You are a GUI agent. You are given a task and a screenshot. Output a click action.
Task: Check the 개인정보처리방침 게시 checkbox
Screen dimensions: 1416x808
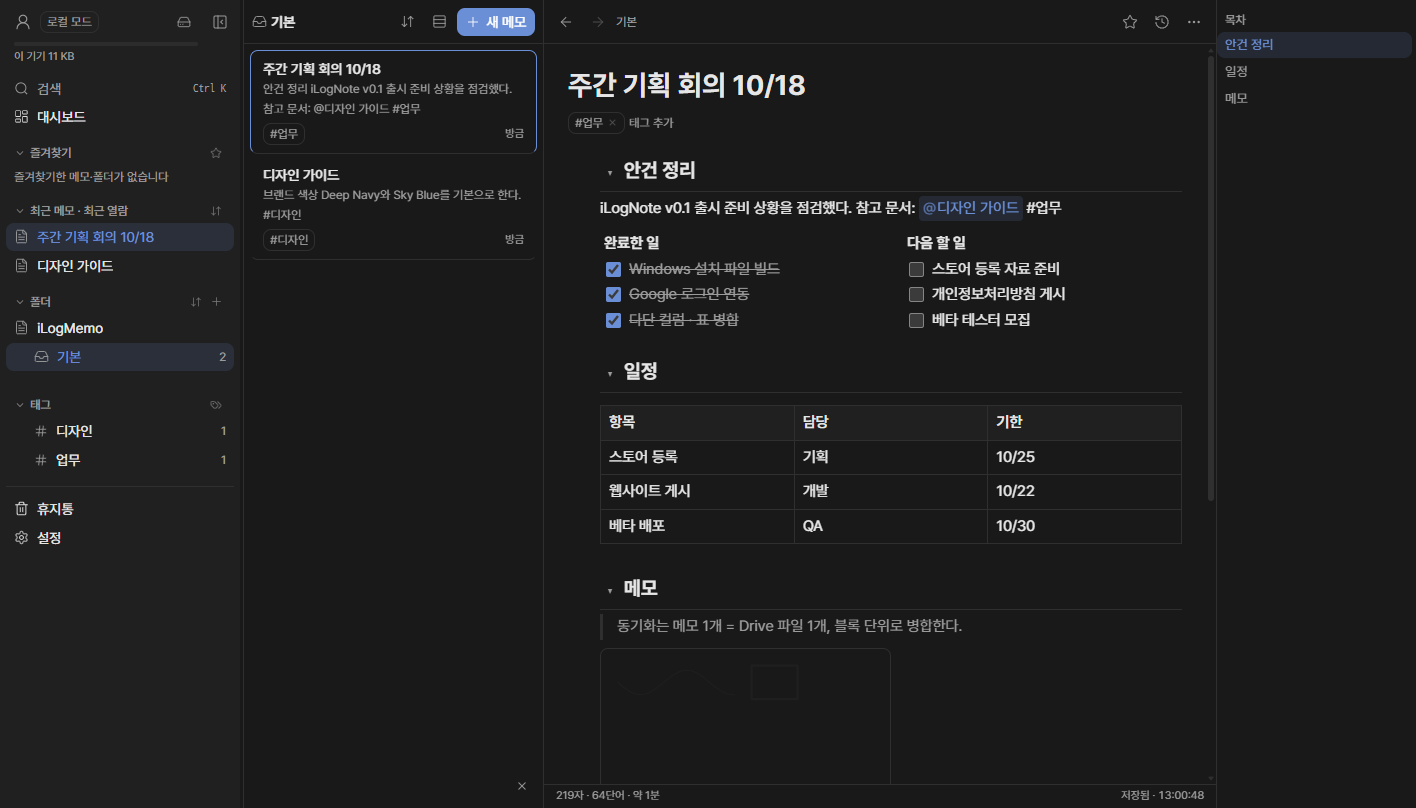point(916,294)
